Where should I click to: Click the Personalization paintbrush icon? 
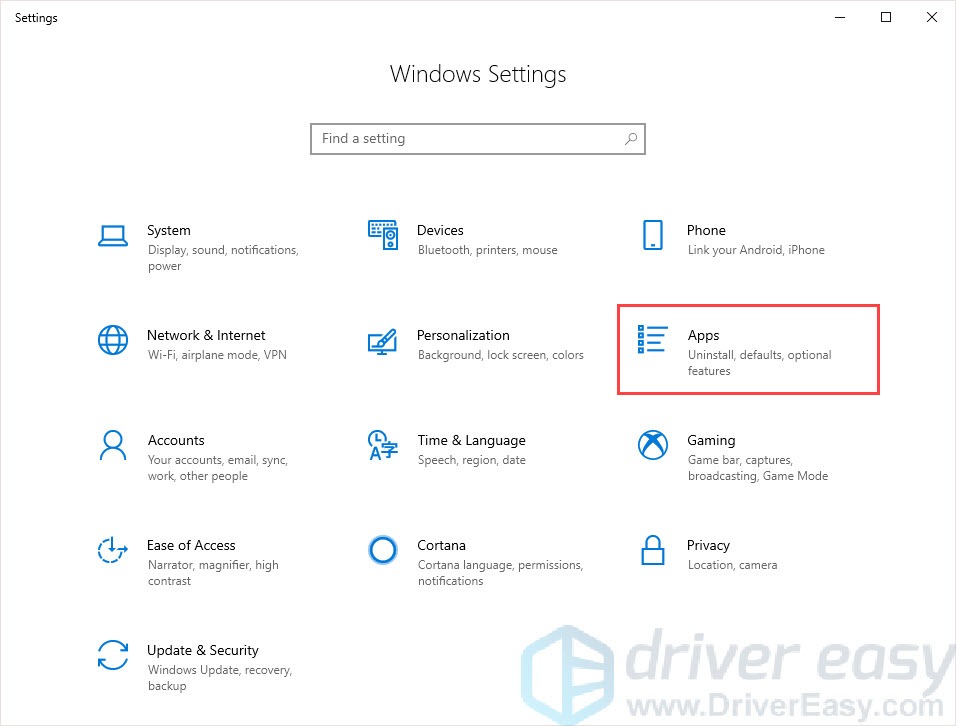tap(383, 342)
